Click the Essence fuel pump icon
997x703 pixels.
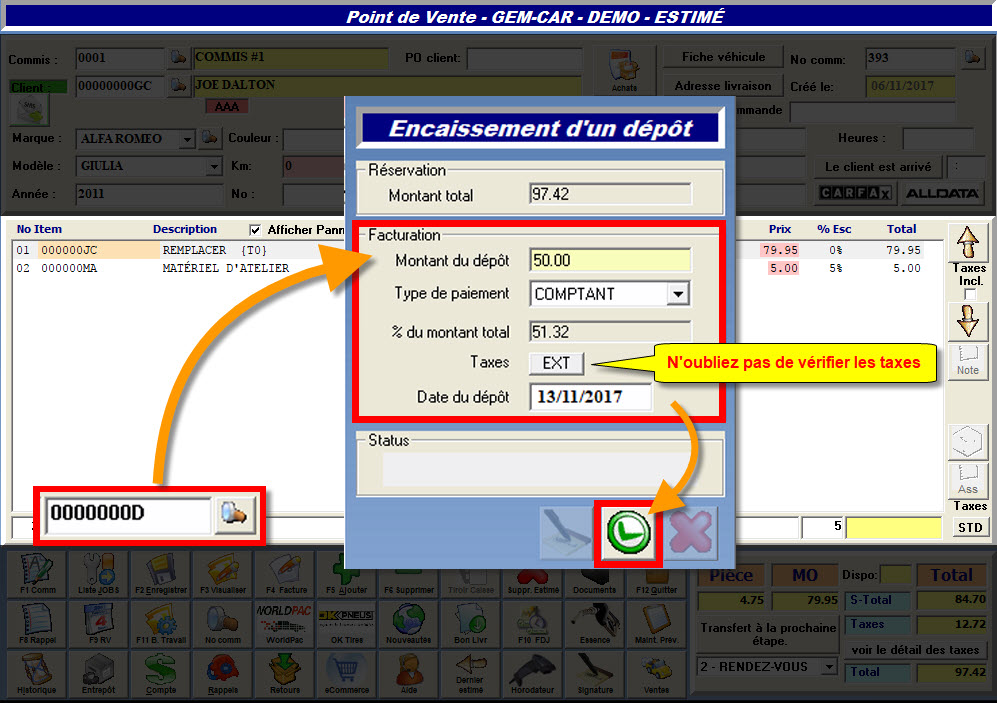(x=595, y=624)
